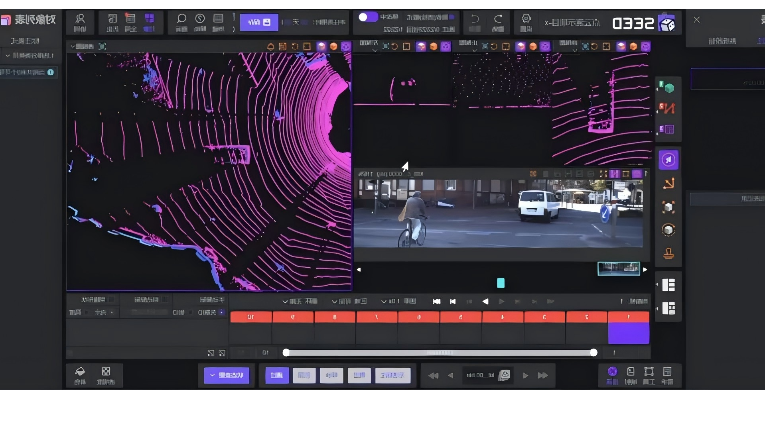The height and width of the screenshot is (430, 765).
Task: Click the clock history icon in top toolbar
Action: click(200, 19)
